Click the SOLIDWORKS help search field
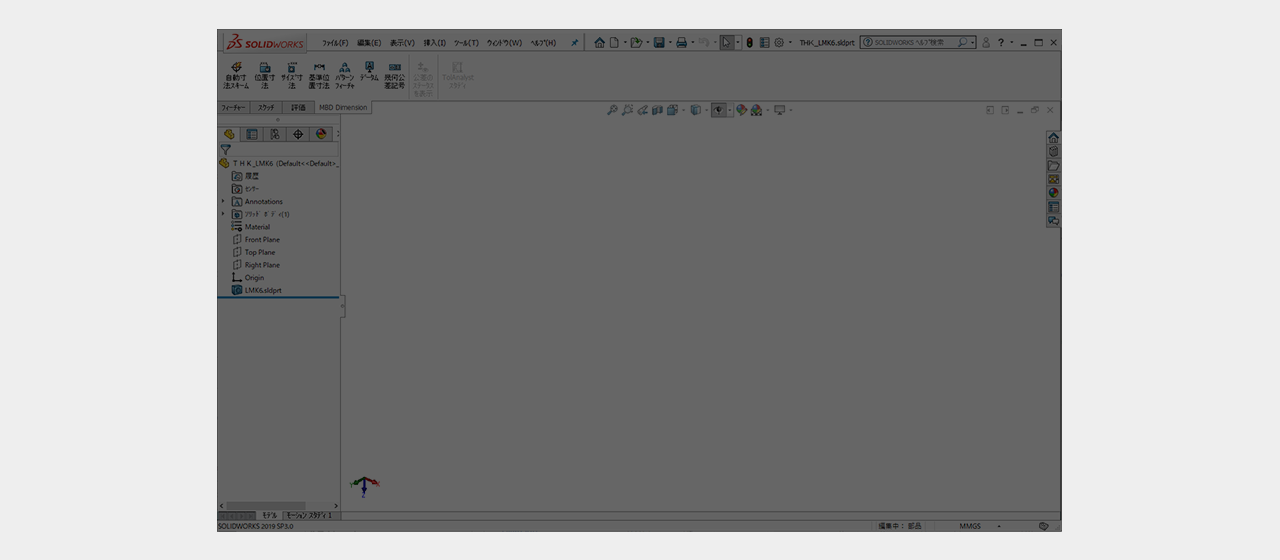This screenshot has width=1280, height=560. coord(914,43)
